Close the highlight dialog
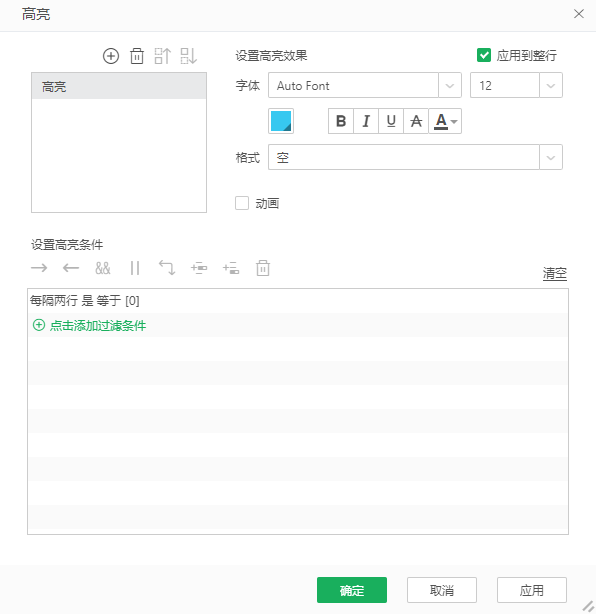This screenshot has width=596, height=614. point(579,14)
